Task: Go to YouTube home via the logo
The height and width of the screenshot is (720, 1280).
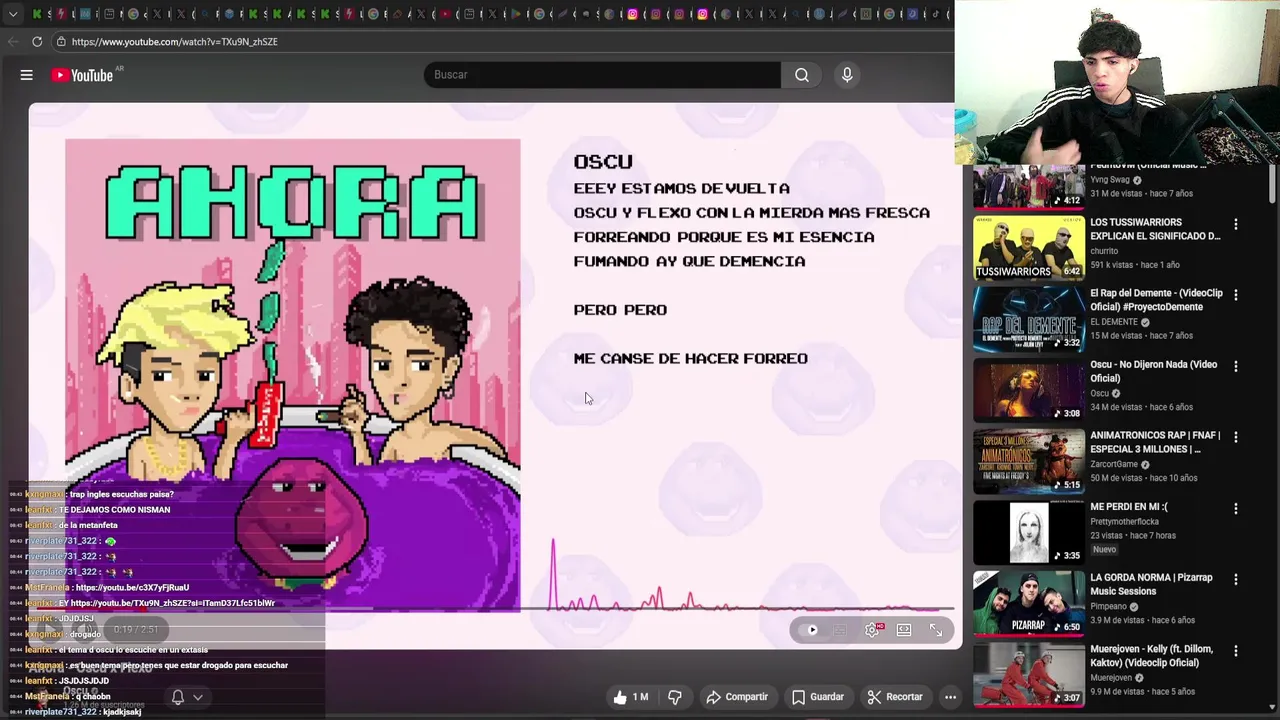Action: (82, 75)
